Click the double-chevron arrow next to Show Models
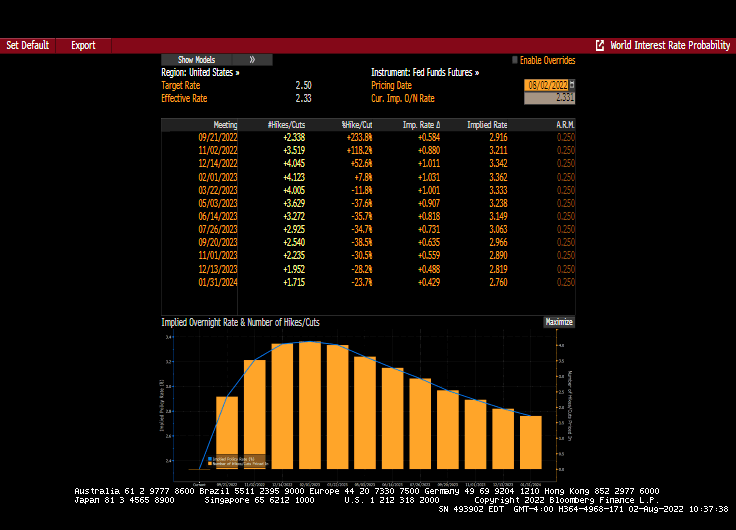 coord(252,60)
